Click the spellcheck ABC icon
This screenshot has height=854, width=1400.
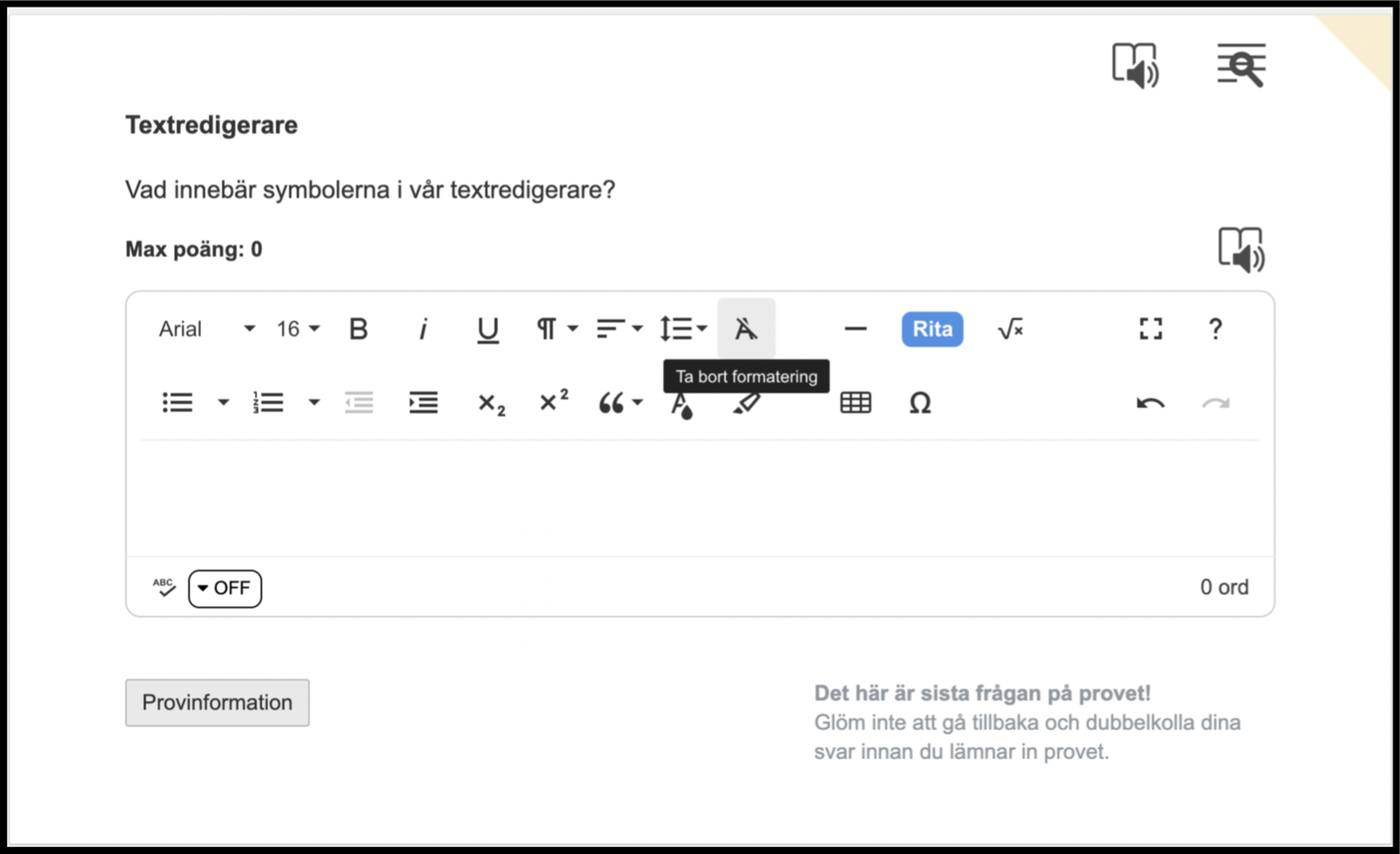[164, 588]
